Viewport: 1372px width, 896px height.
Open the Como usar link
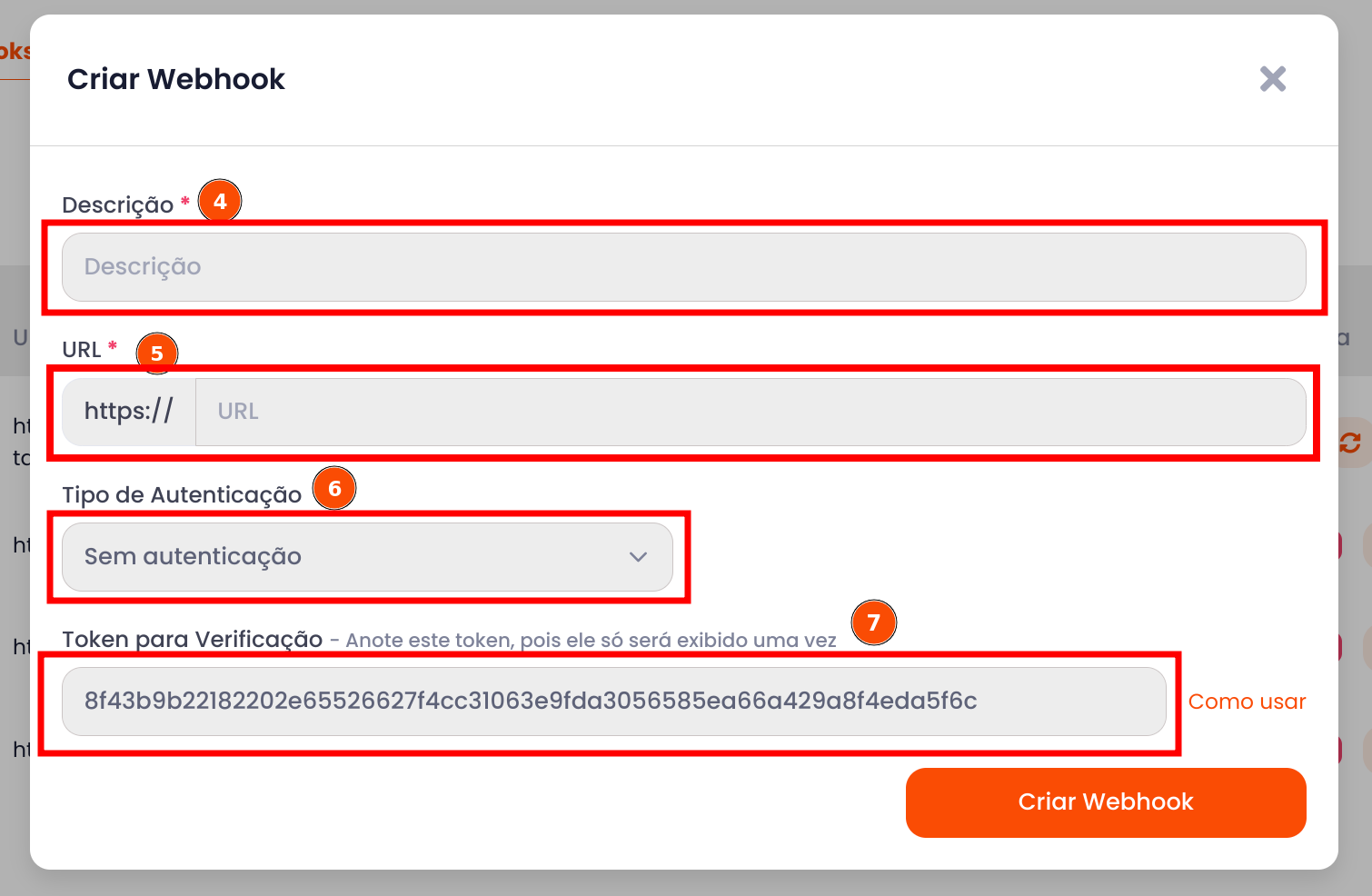(1247, 702)
